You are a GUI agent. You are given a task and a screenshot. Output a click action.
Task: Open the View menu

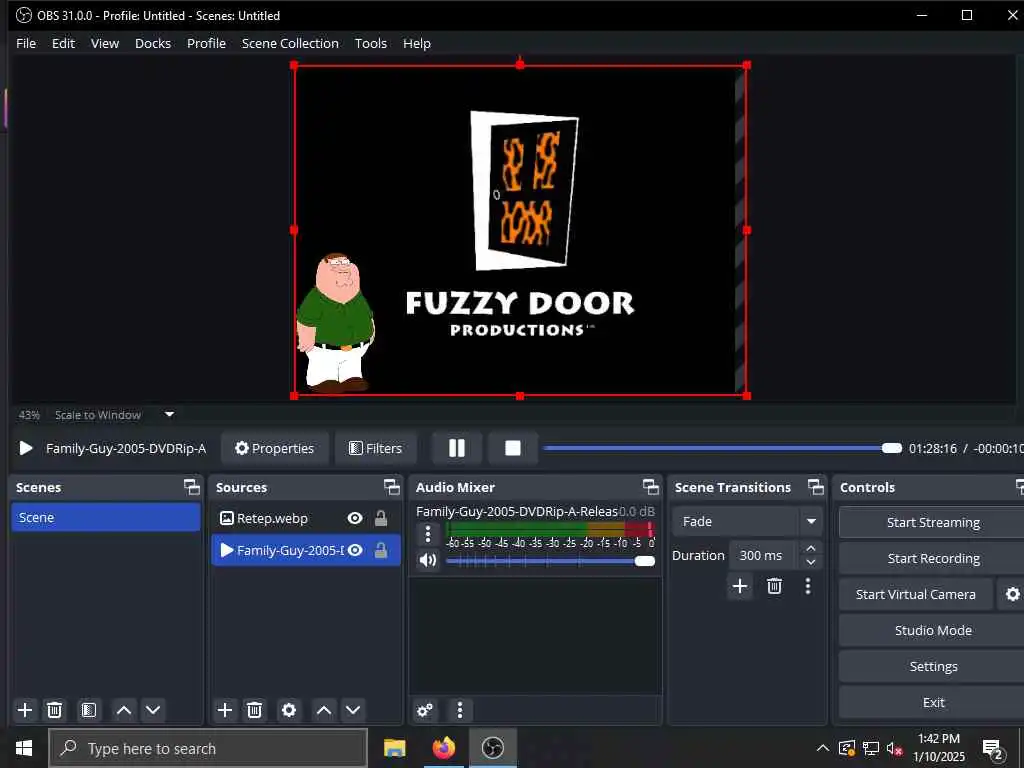coord(104,43)
